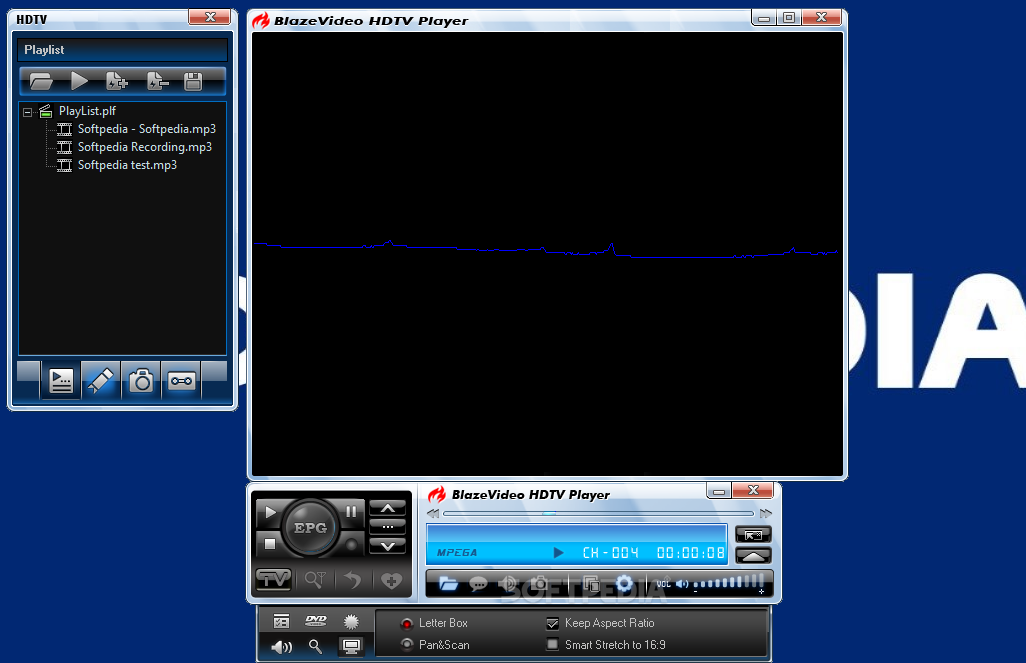Scan for channels with the antenna search icon
The image size is (1026, 663).
pos(315,580)
